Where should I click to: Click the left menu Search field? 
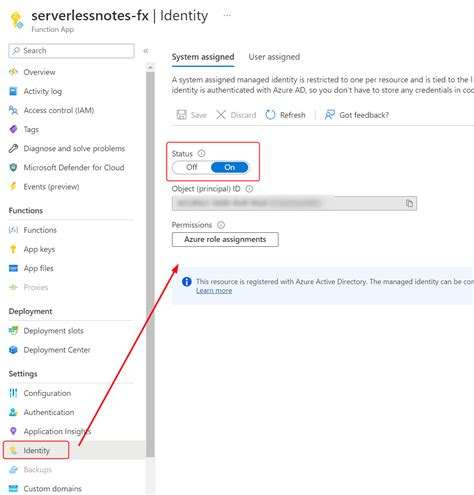point(71,51)
